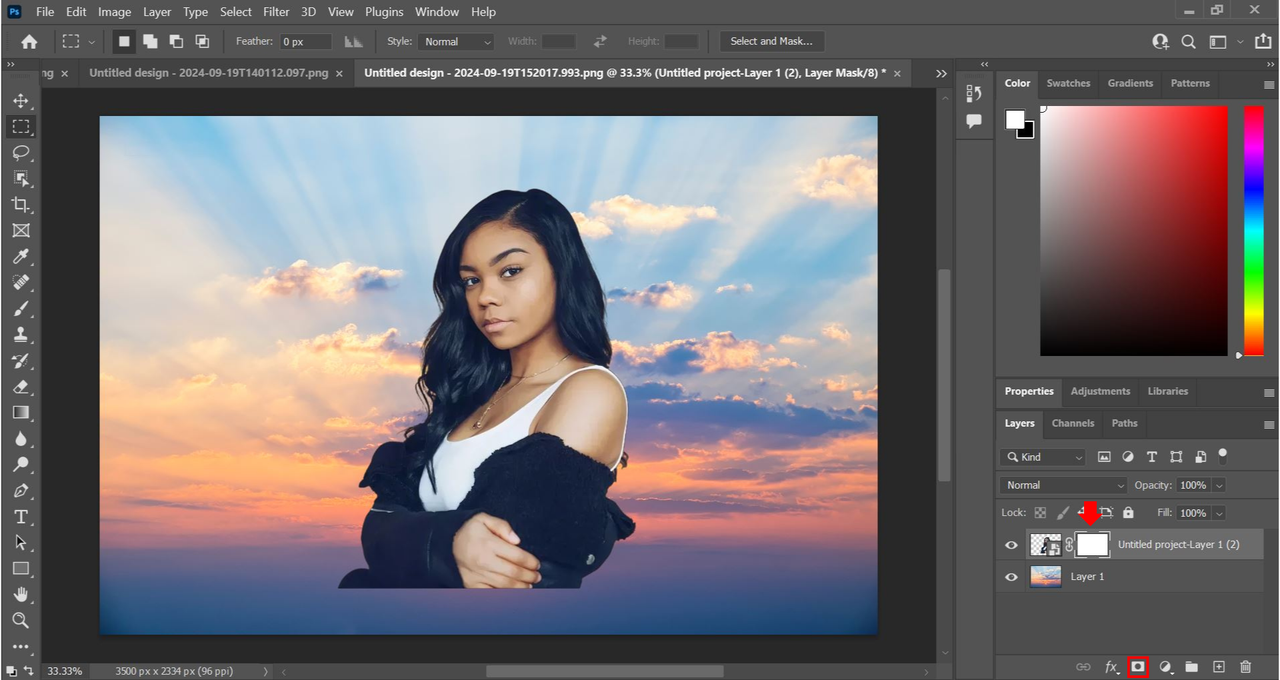Screen dimensions: 1280x680
Task: Open the Normal blend mode dropdown
Action: click(x=1063, y=485)
